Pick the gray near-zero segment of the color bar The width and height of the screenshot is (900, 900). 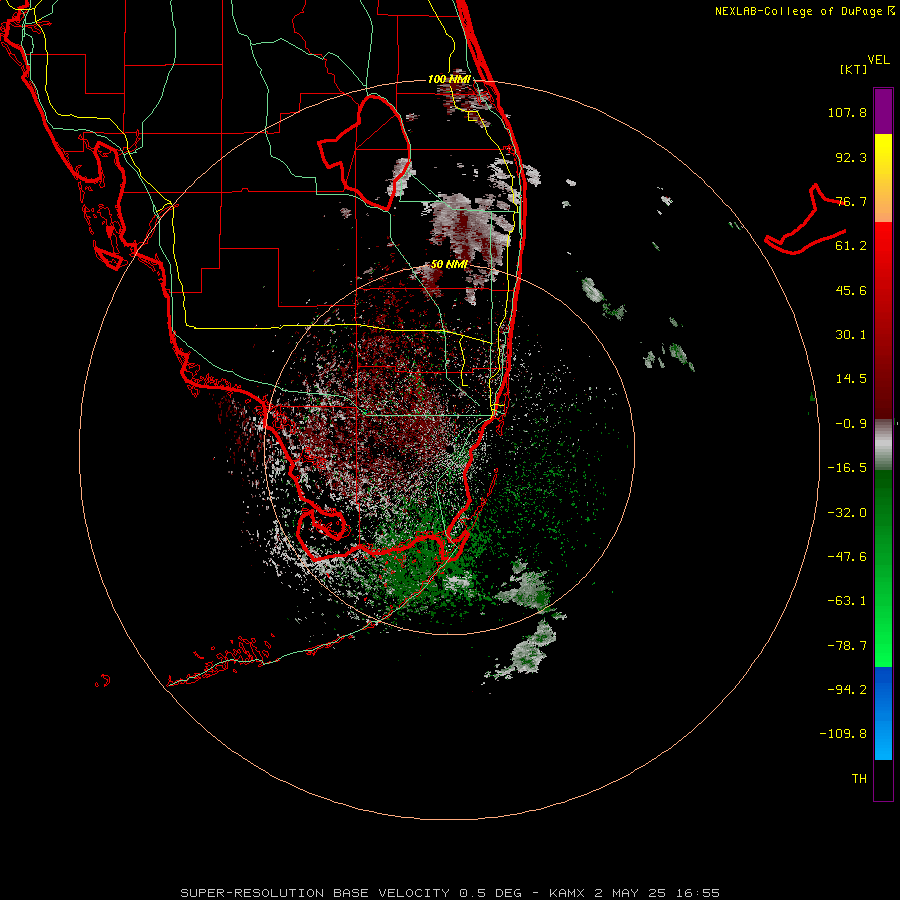[x=883, y=445]
